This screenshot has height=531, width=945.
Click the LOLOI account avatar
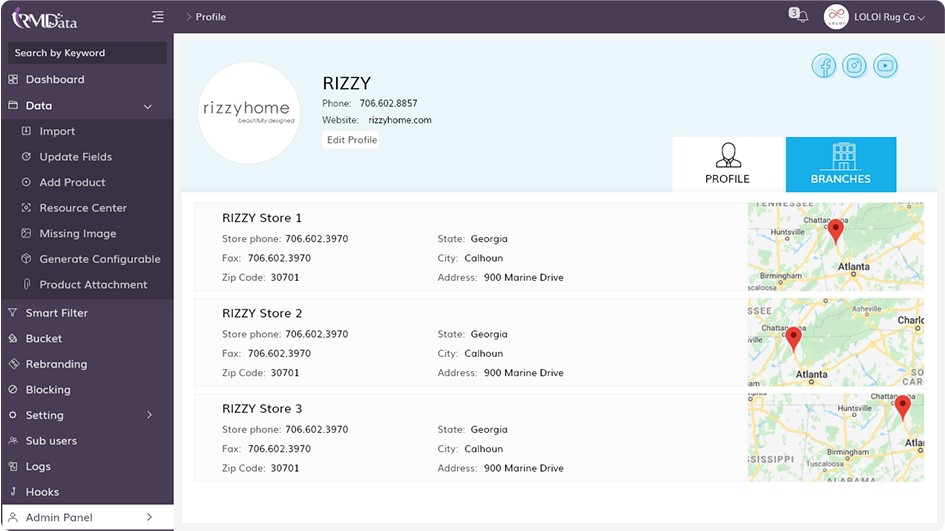(x=836, y=17)
